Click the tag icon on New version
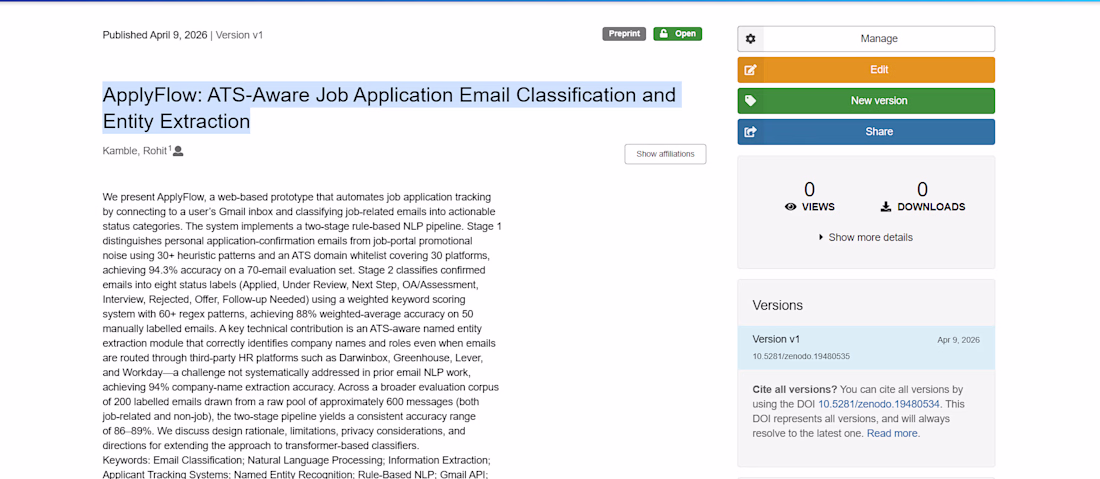1100x479 pixels. (x=750, y=100)
